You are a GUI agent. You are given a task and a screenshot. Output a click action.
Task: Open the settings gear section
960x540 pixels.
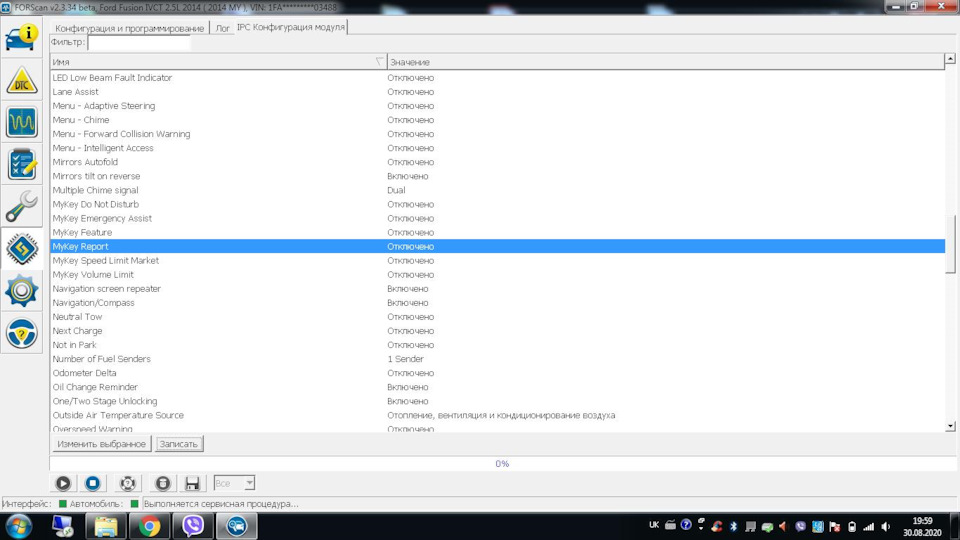[21, 291]
